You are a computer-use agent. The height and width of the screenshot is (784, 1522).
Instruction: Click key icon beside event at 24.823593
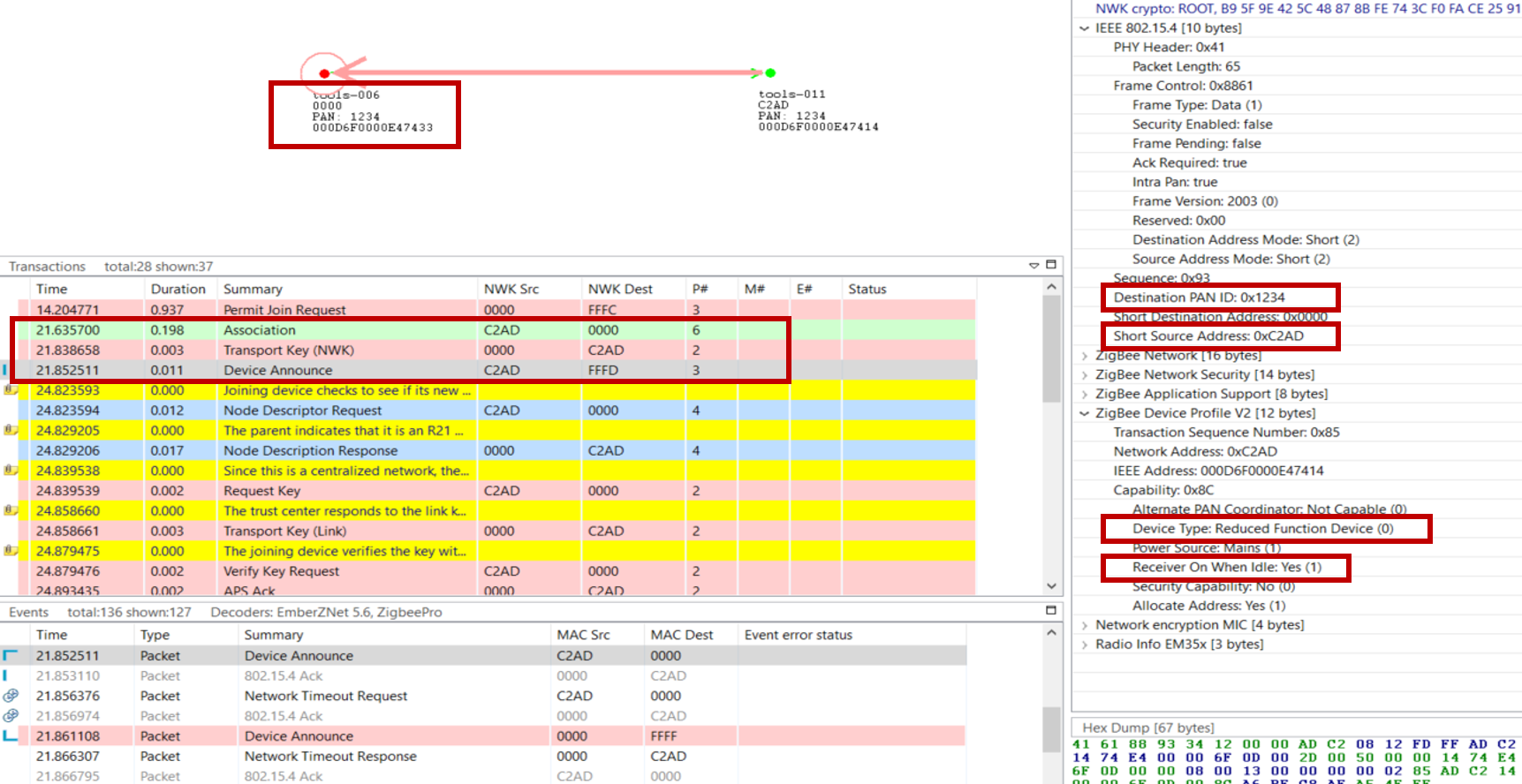click(11, 390)
